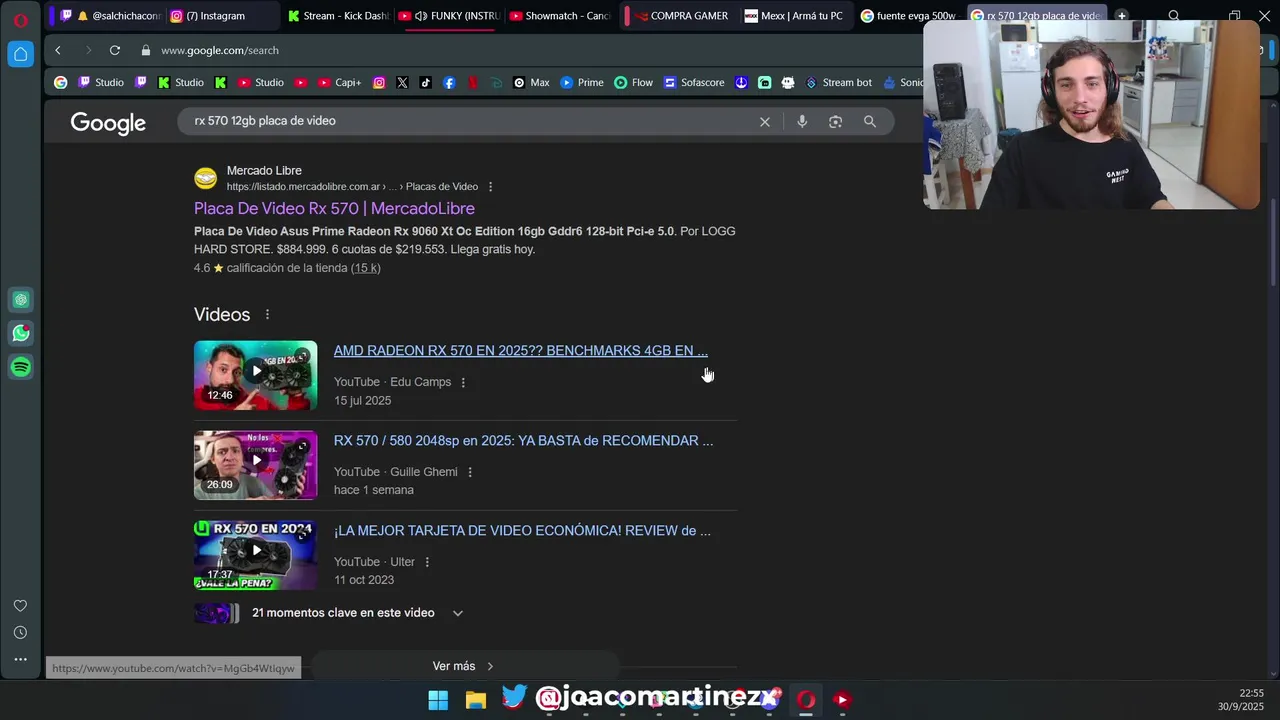Click the Google logo
The width and height of the screenshot is (1280, 720).
(x=108, y=123)
